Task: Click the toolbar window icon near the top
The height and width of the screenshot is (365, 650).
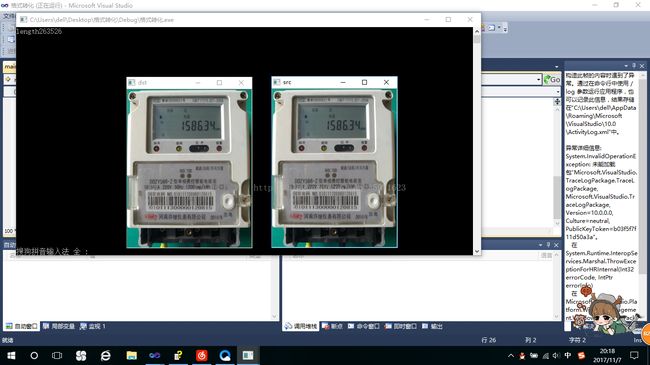Action: tap(491, 28)
